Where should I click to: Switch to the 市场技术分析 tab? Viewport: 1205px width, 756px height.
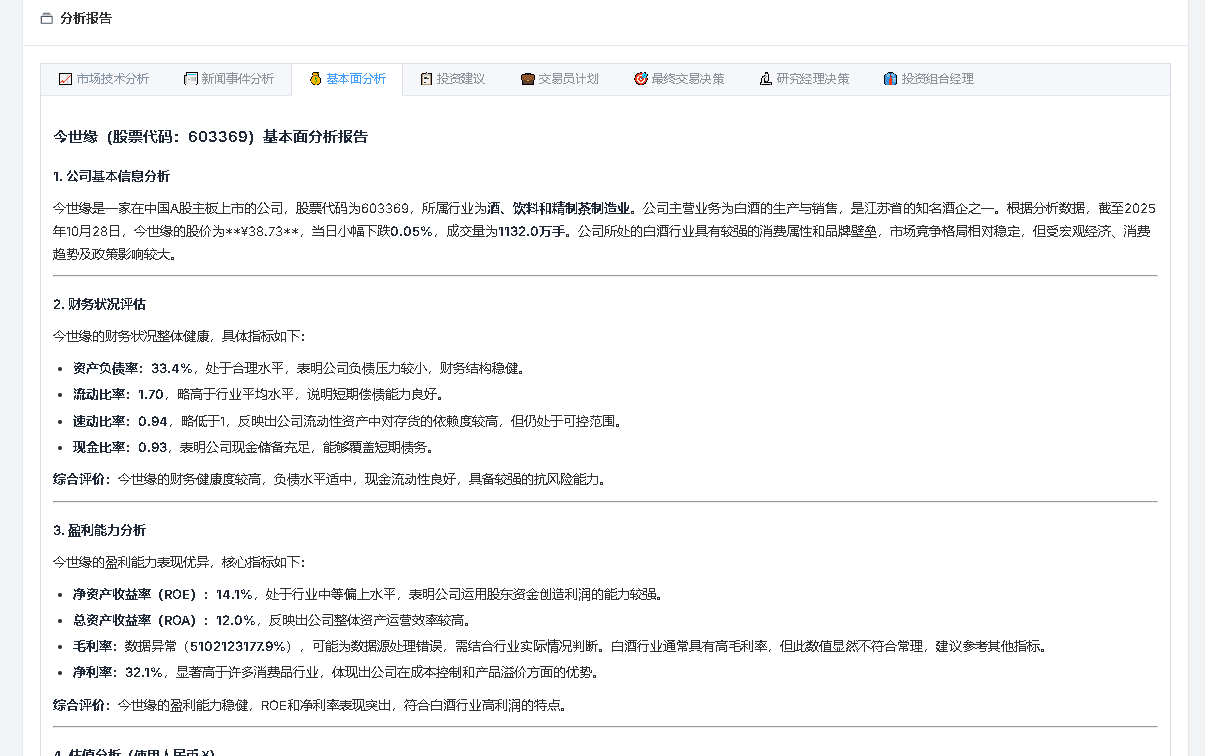coord(104,79)
